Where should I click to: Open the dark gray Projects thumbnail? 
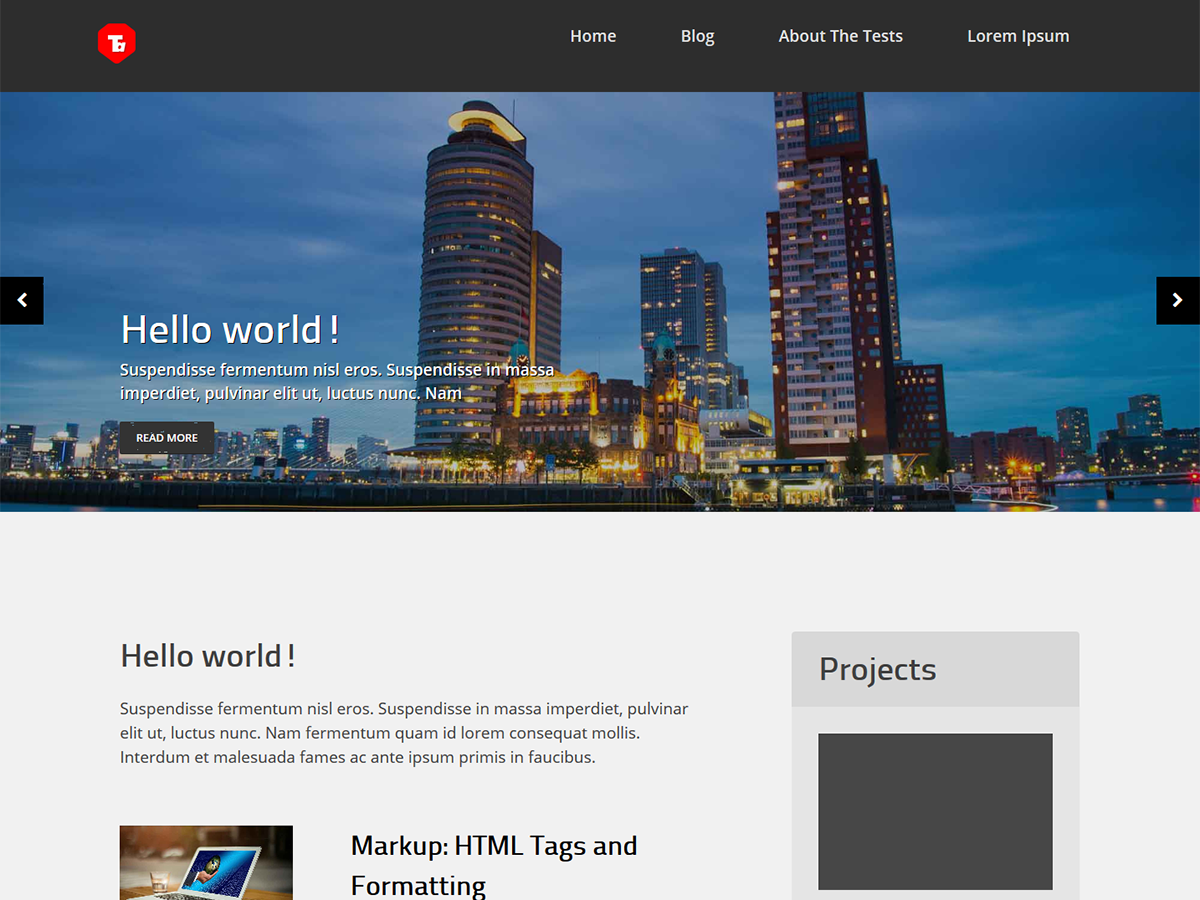pyautogui.click(x=935, y=811)
